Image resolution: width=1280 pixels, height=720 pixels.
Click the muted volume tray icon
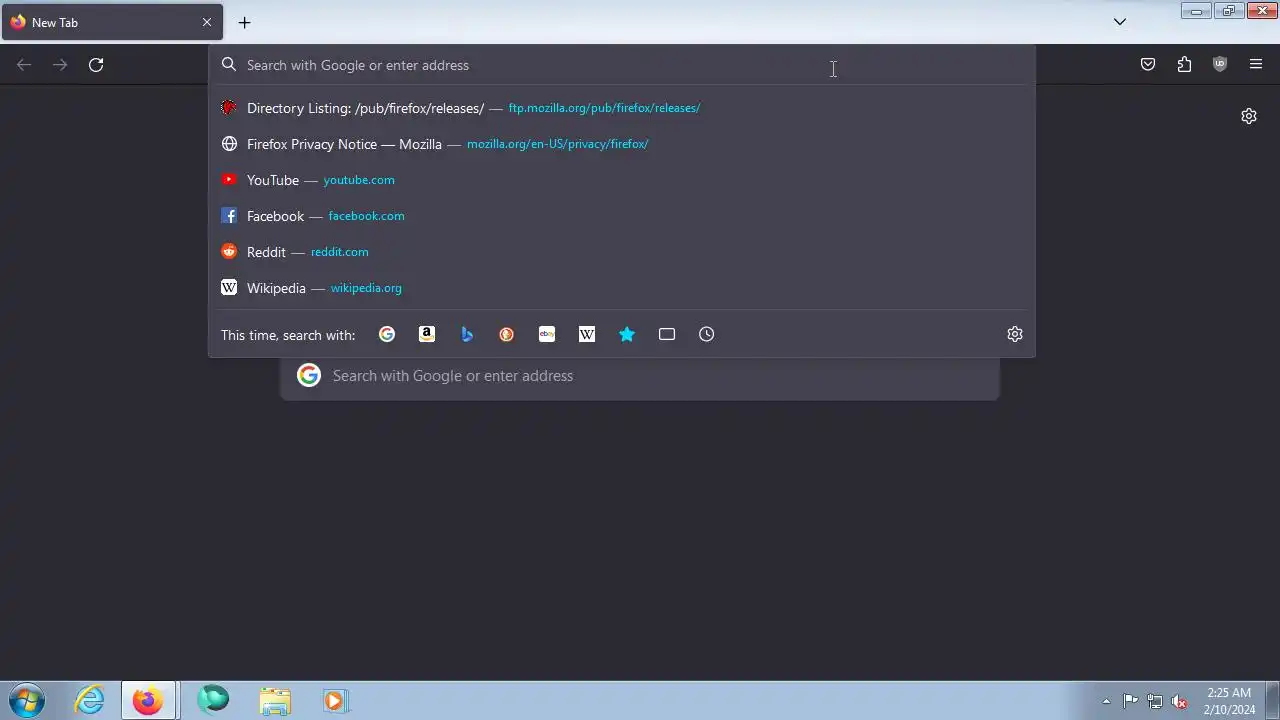pos(1180,701)
